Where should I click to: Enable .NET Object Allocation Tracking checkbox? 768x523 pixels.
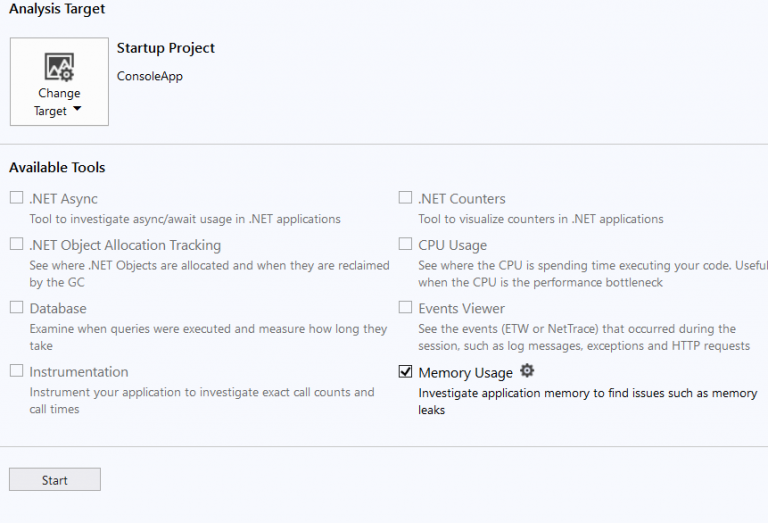click(x=16, y=244)
